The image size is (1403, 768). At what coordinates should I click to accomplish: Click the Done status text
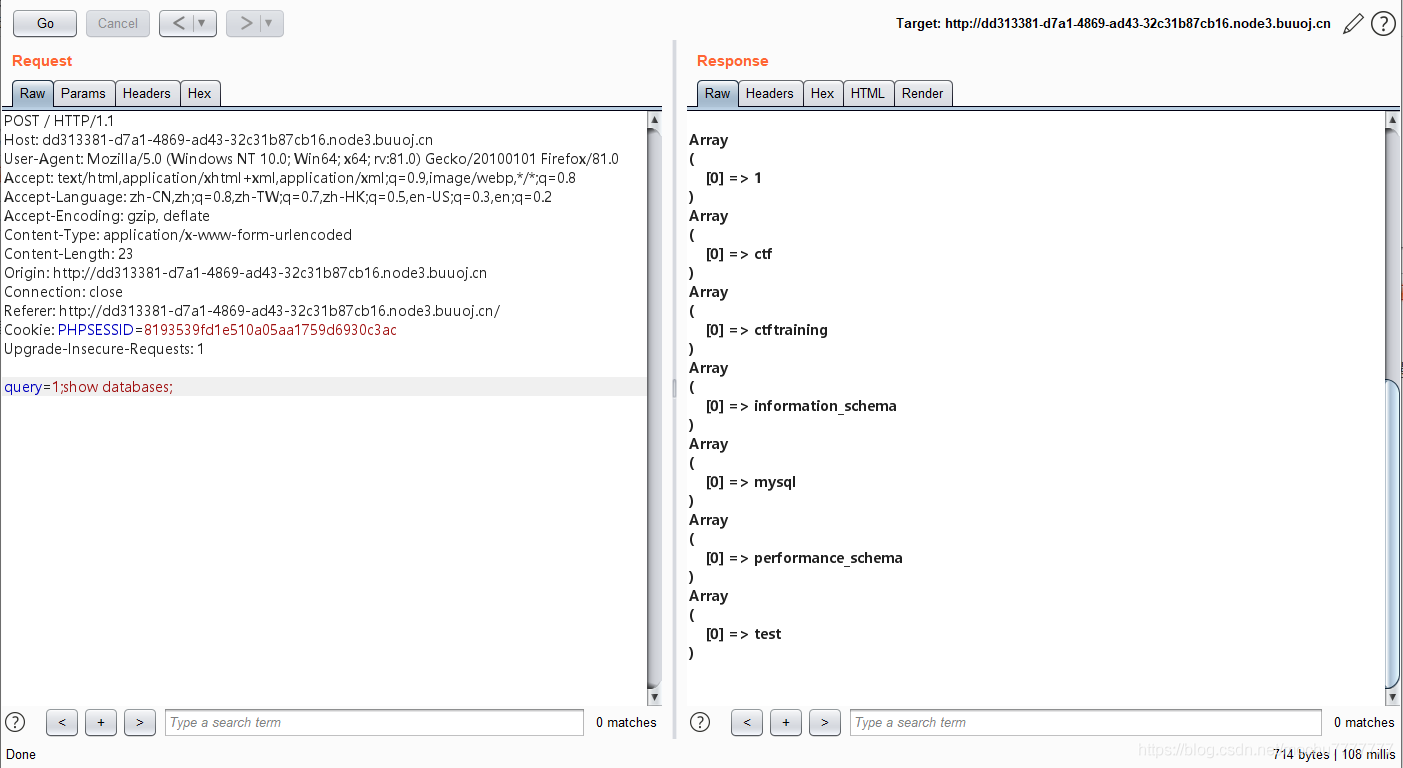pos(21,754)
